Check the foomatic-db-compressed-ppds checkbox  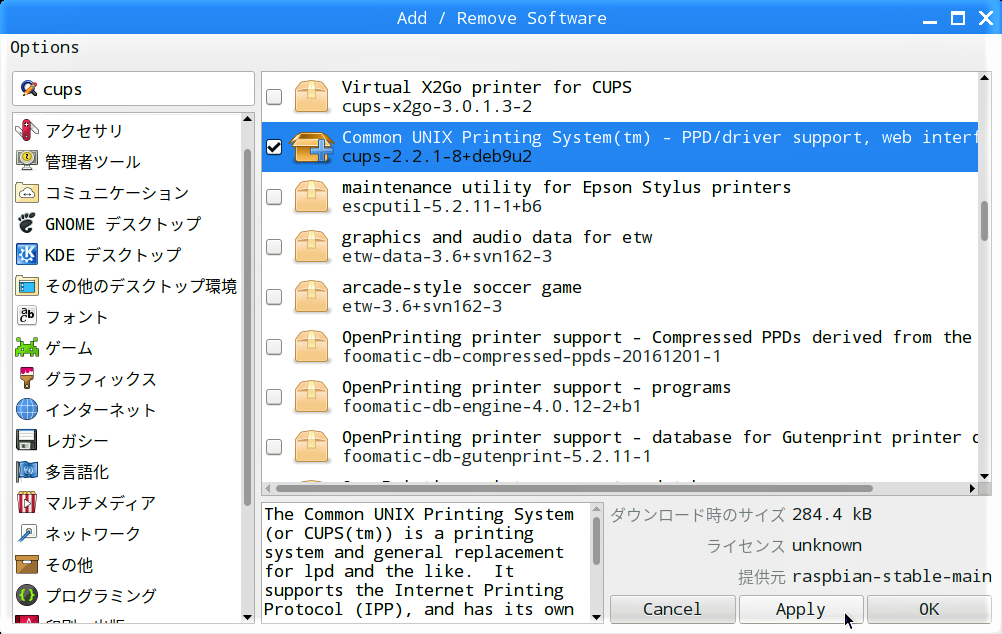pos(274,346)
